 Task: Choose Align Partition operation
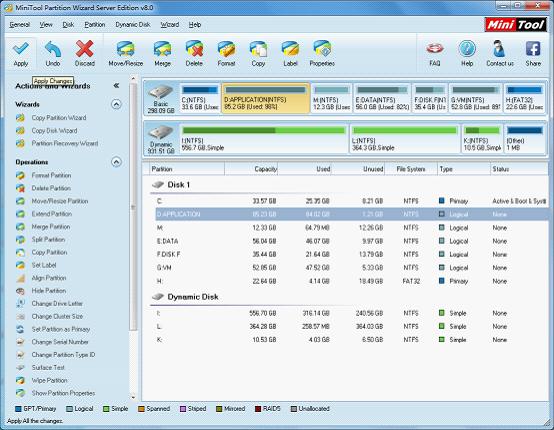point(49,278)
